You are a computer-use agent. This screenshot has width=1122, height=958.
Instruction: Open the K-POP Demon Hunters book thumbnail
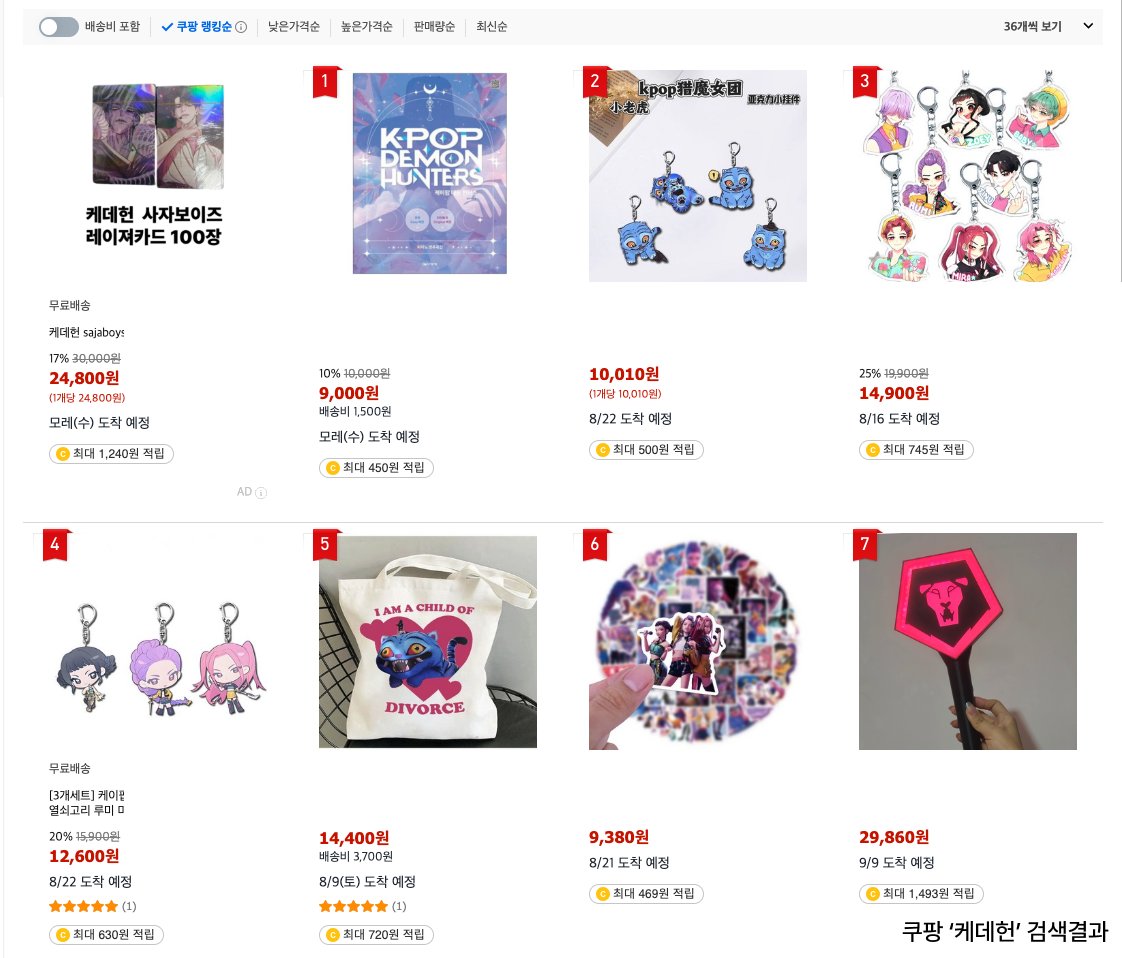pyautogui.click(x=429, y=173)
